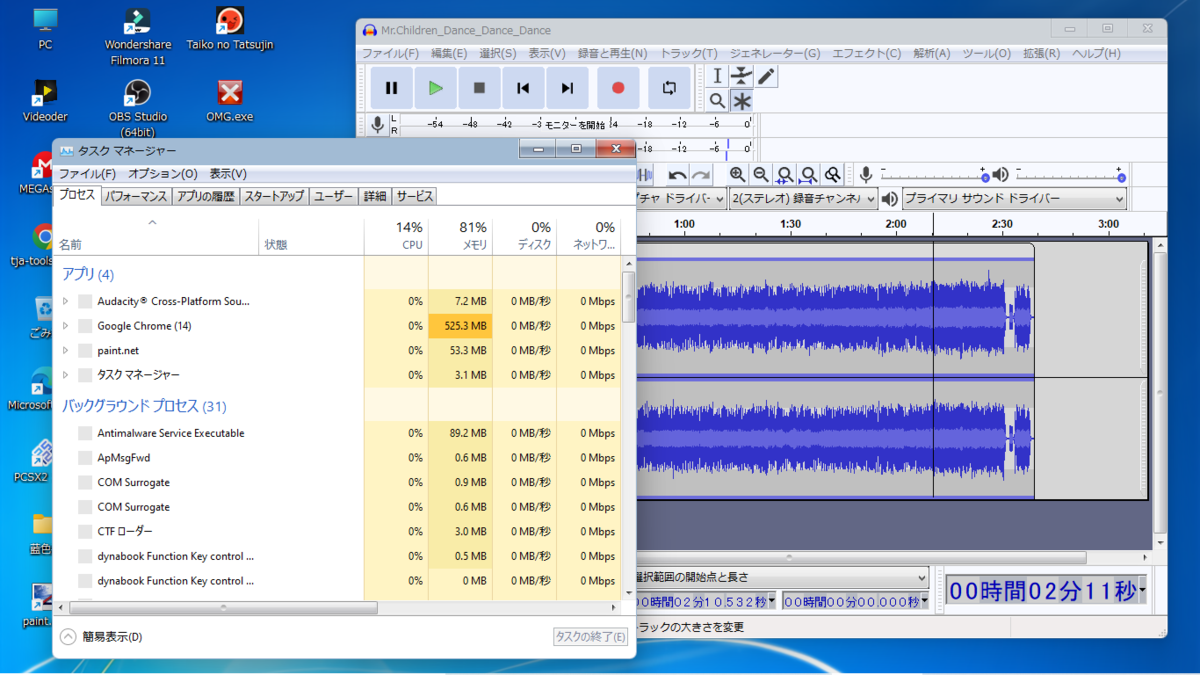Open the OMG.exe desktop icon
This screenshot has height=675, width=1200.
tap(230, 100)
